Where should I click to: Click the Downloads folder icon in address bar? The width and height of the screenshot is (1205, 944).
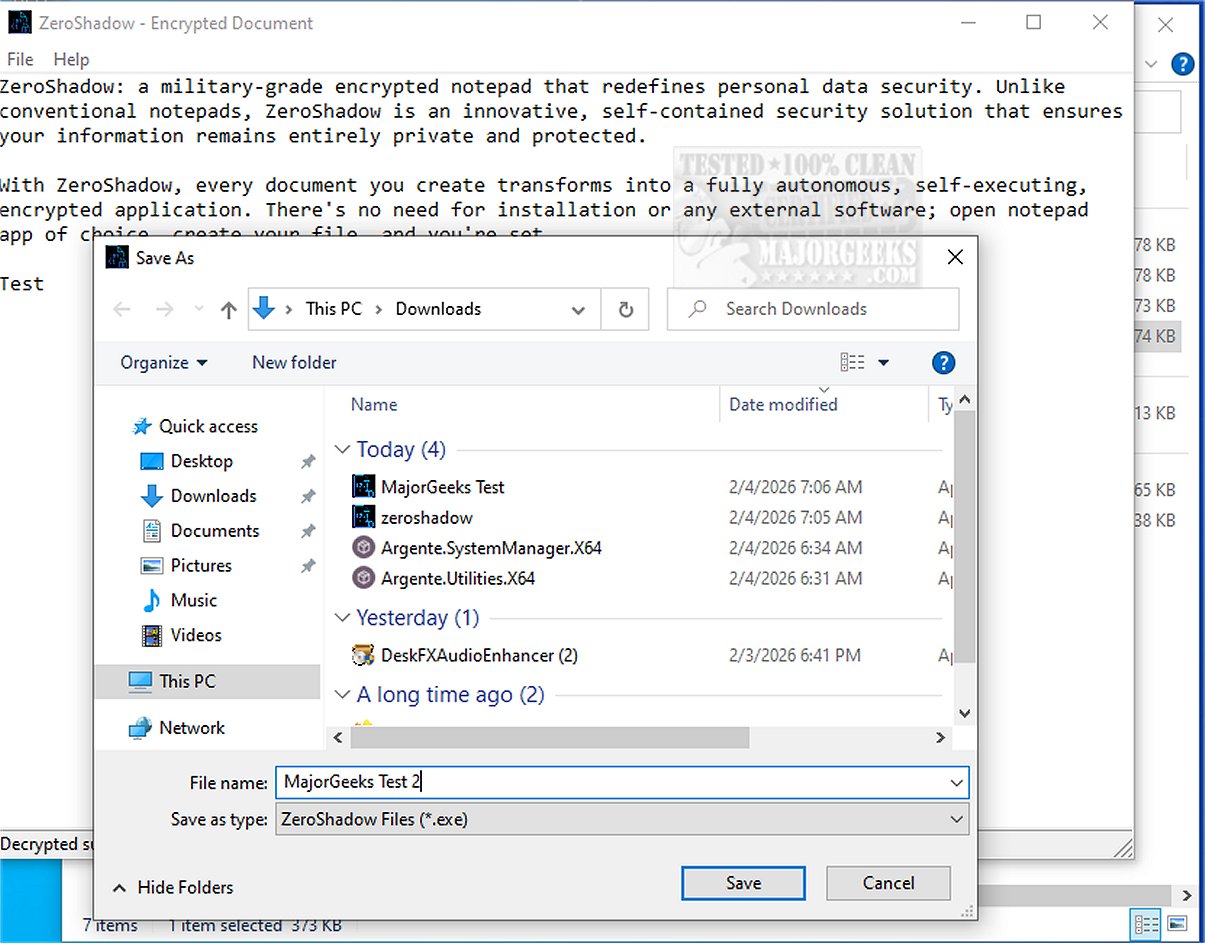[264, 309]
